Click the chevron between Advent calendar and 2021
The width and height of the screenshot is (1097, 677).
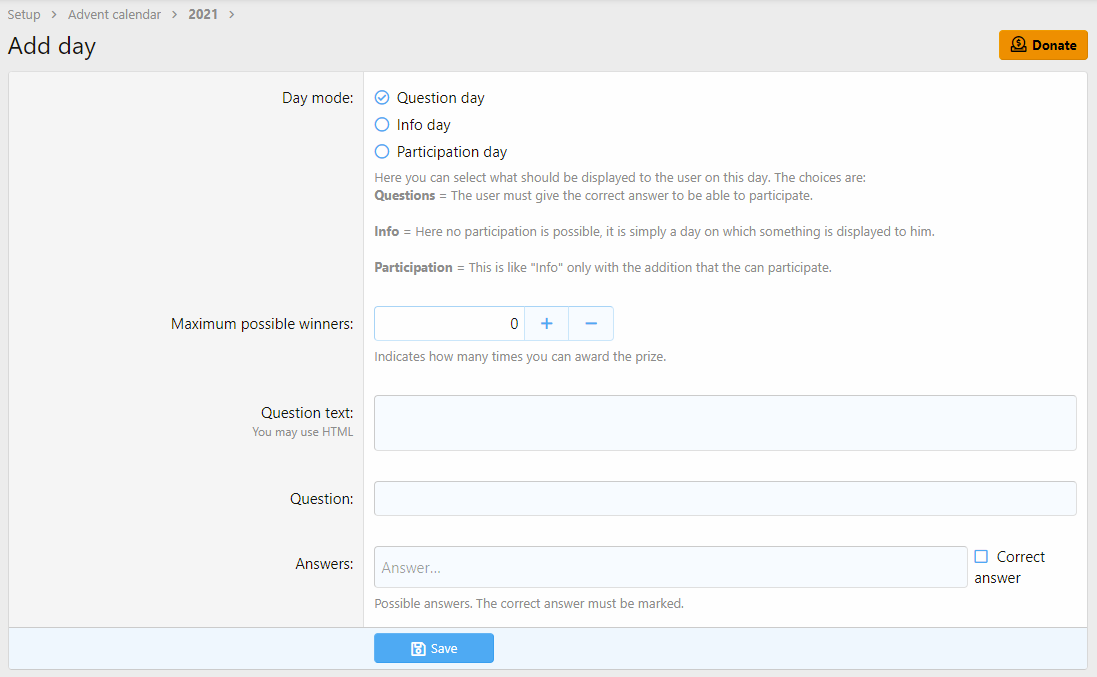(x=174, y=15)
